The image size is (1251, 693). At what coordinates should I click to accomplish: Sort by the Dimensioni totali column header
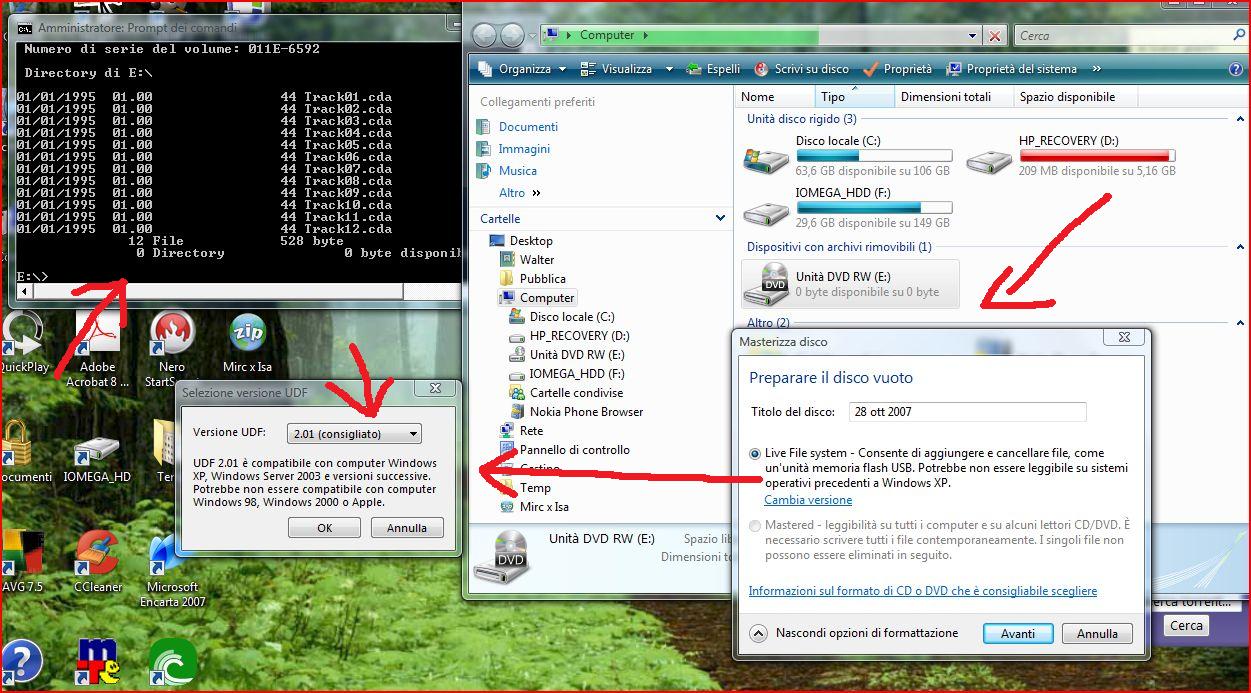[x=953, y=97]
